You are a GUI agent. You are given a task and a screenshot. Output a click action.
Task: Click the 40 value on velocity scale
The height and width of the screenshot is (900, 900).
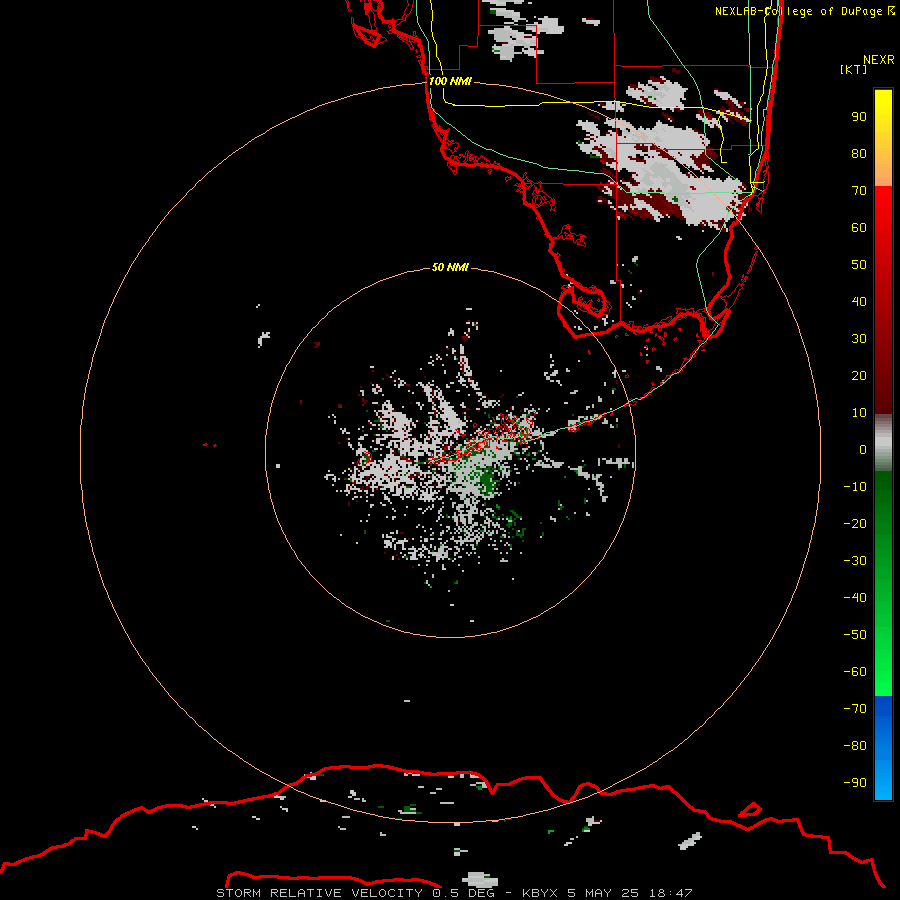pos(859,301)
